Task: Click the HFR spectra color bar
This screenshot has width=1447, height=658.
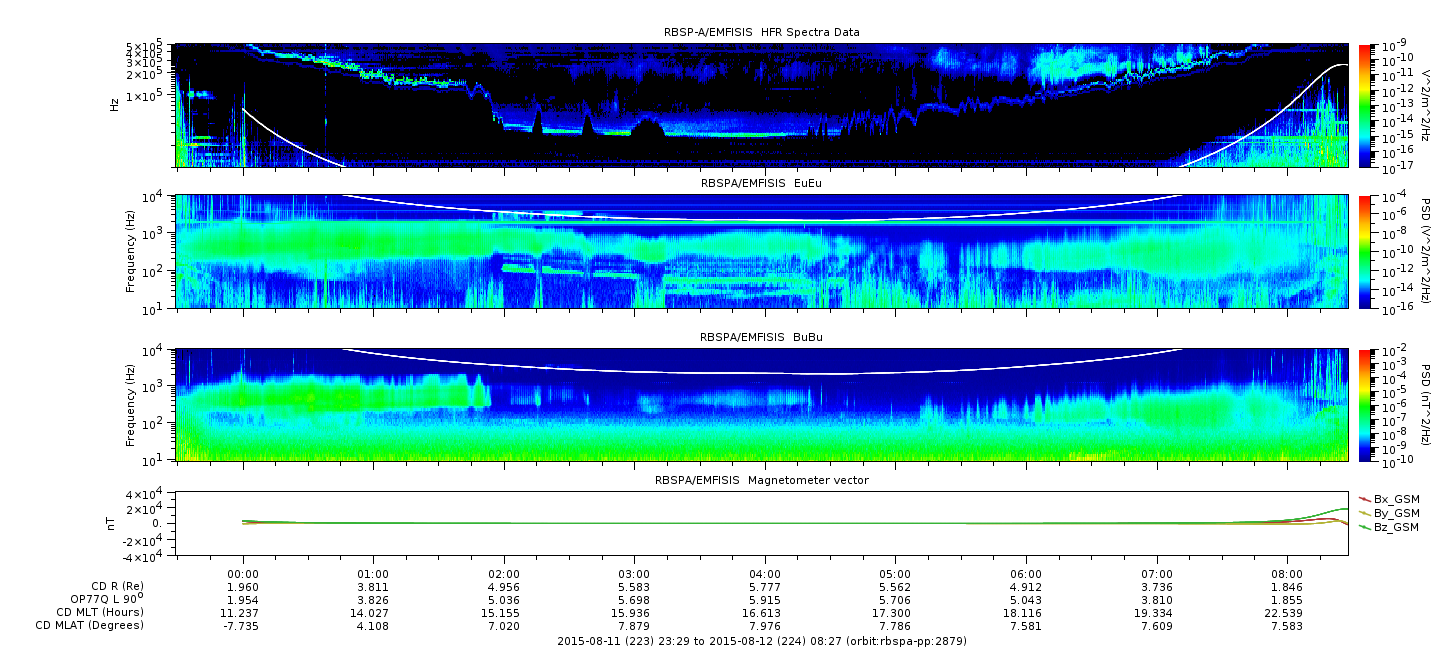Action: point(1365,105)
